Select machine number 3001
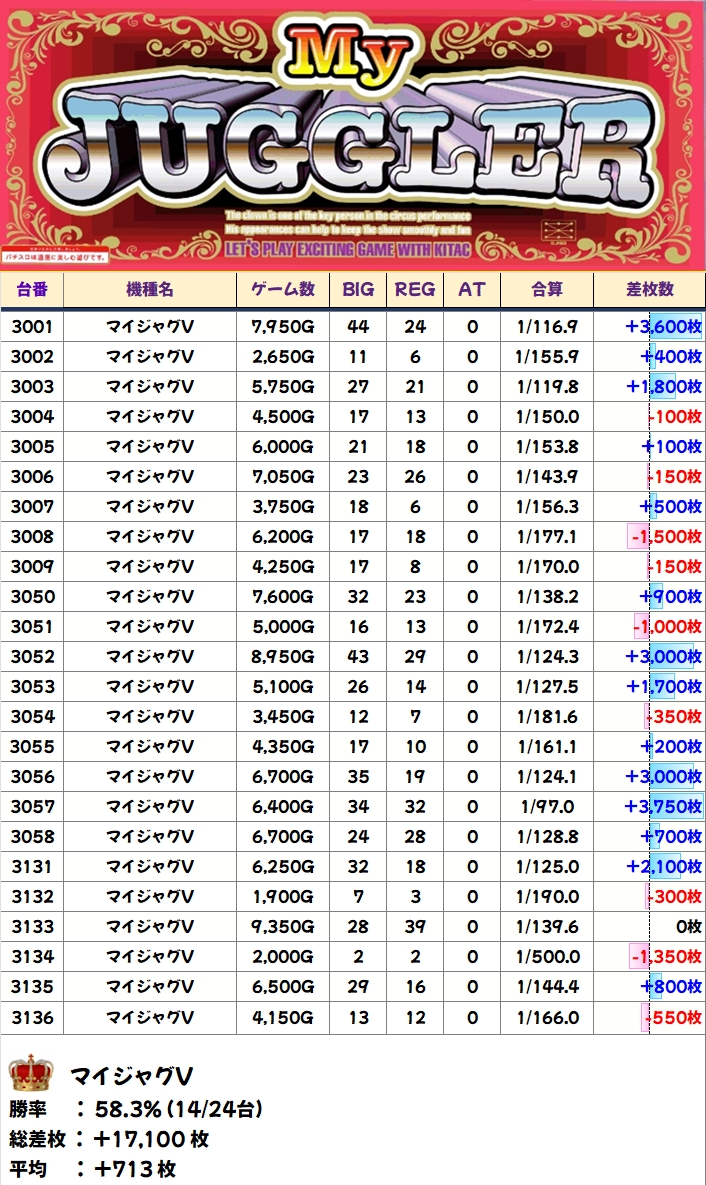Screen dimensions: 706x1185 (33, 326)
